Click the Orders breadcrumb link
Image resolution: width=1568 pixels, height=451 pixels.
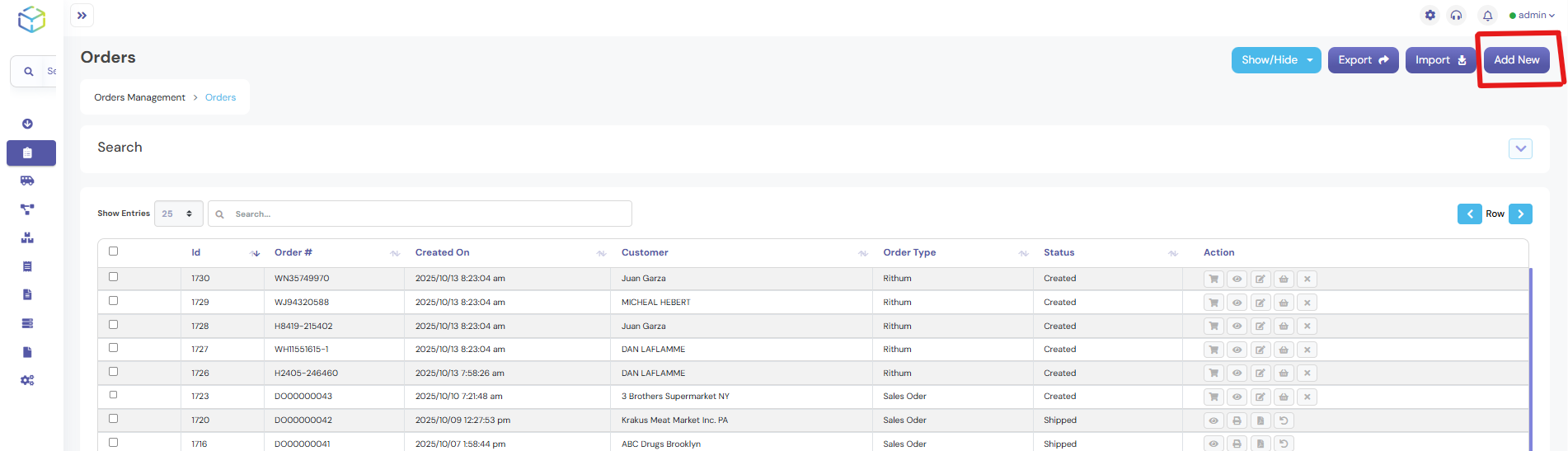[x=220, y=97]
